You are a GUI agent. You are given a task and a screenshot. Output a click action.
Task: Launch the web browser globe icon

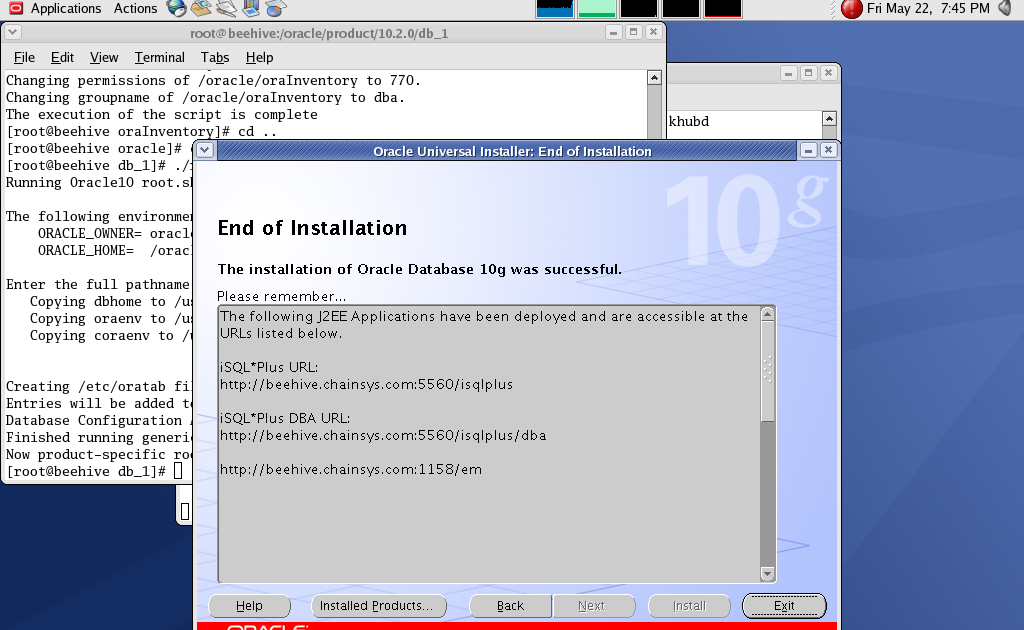point(176,8)
